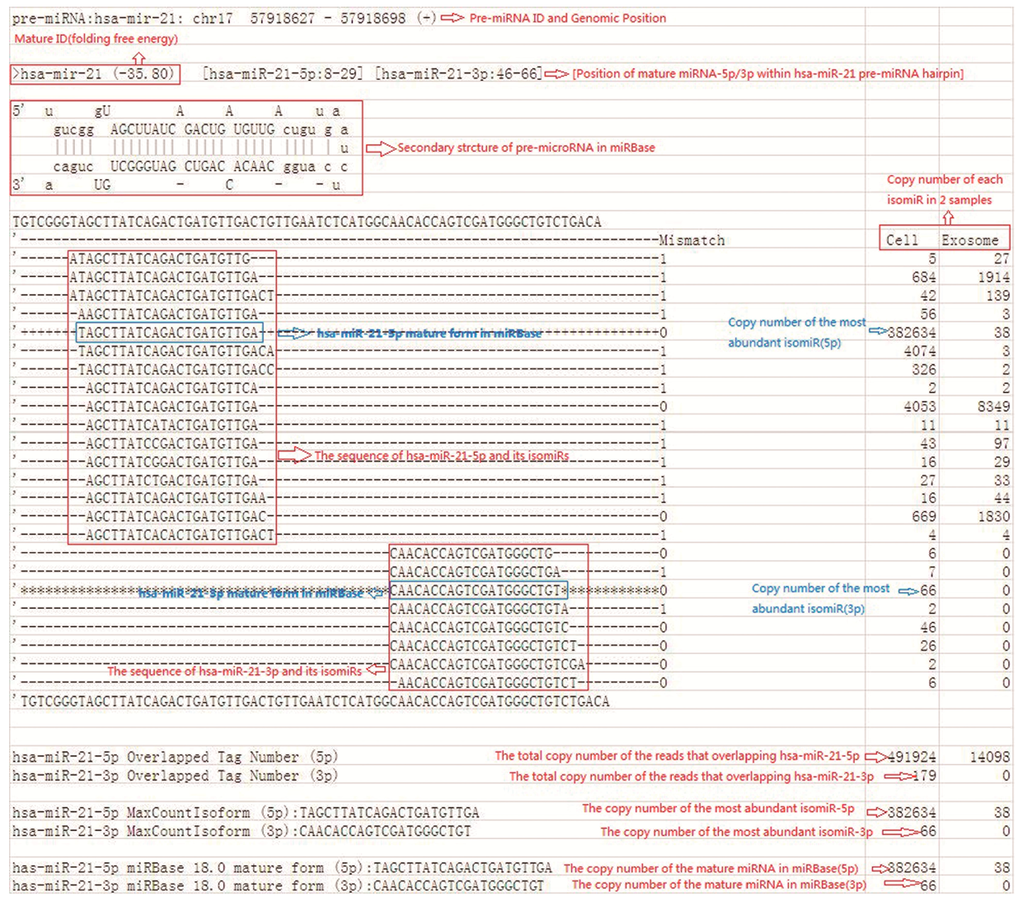Screen dimensions: 1024x903
Task: Select isomiR sequence AGCTTATCAGACTGATGTTGAA
Action: (x=176, y=498)
